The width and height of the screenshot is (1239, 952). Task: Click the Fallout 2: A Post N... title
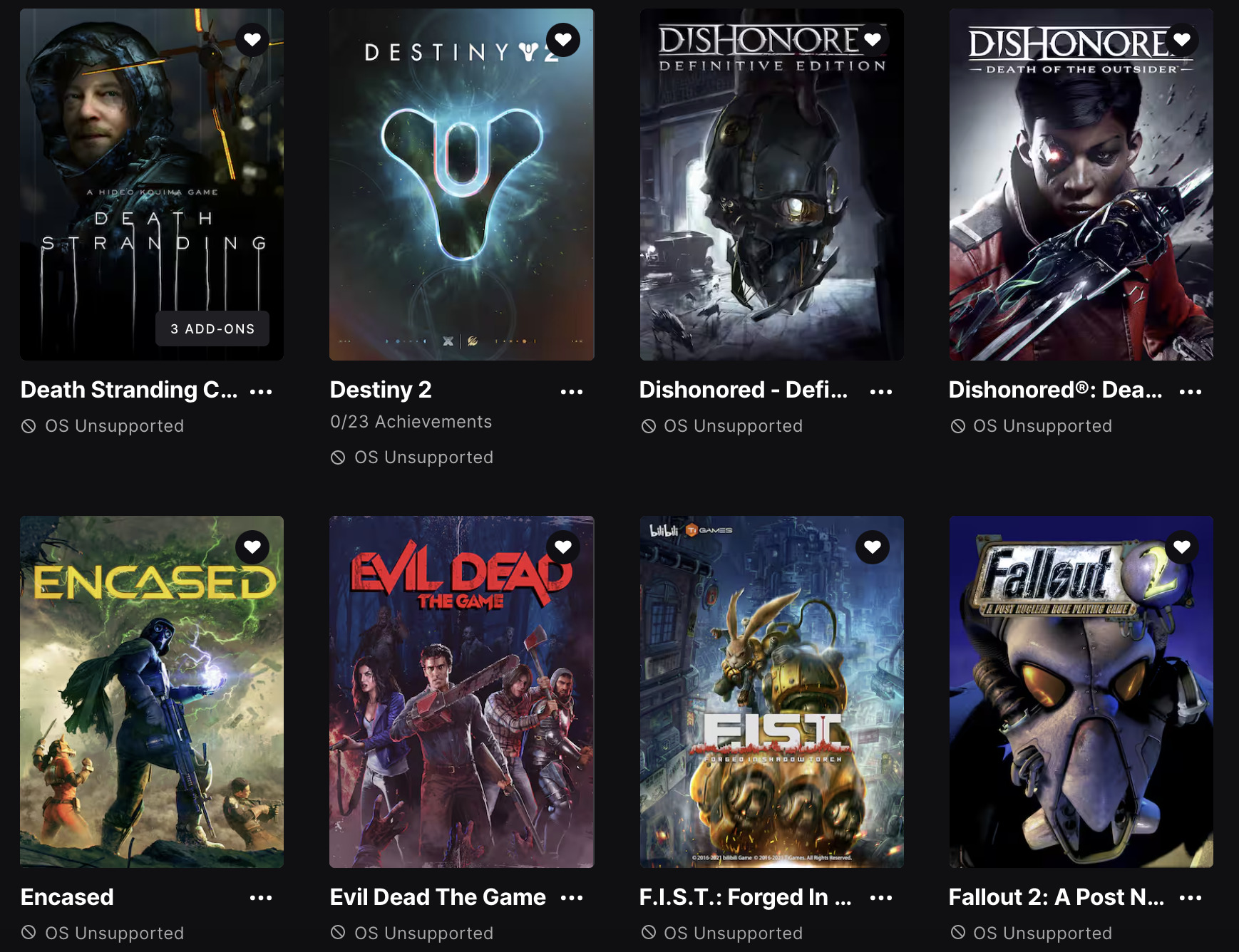coord(1056,896)
